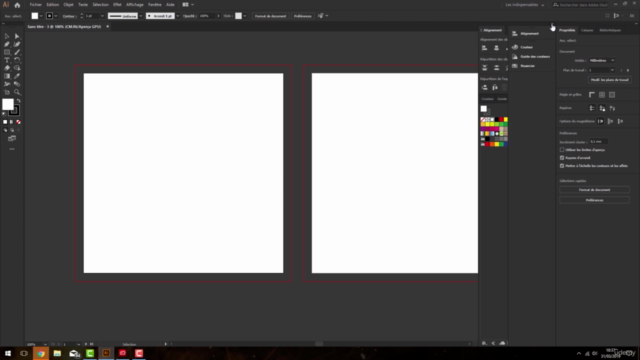The image size is (640, 360).
Task: Open the Edit Toolbar three-dots button
Action: pyautogui.click(x=12, y=149)
